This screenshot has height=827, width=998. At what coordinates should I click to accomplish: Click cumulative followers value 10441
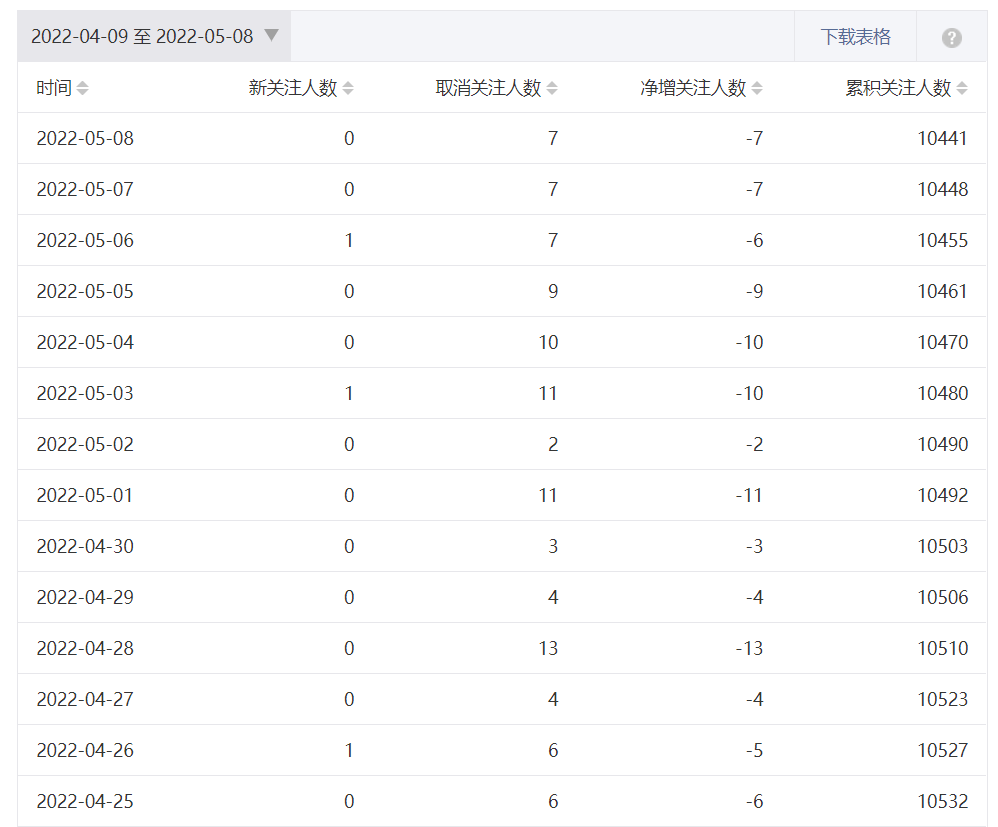[943, 138]
